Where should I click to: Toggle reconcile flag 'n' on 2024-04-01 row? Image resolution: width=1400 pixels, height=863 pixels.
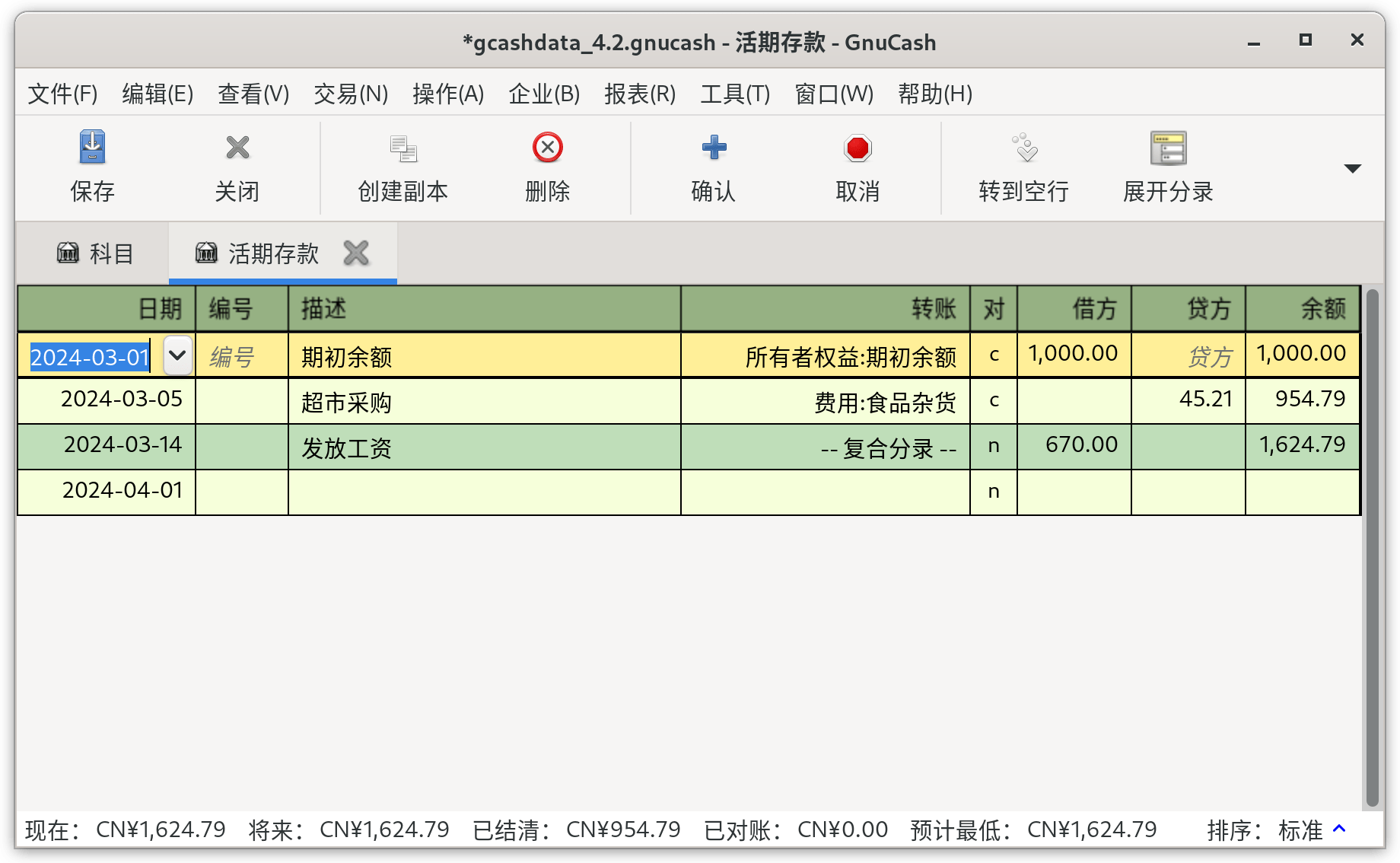[994, 492]
